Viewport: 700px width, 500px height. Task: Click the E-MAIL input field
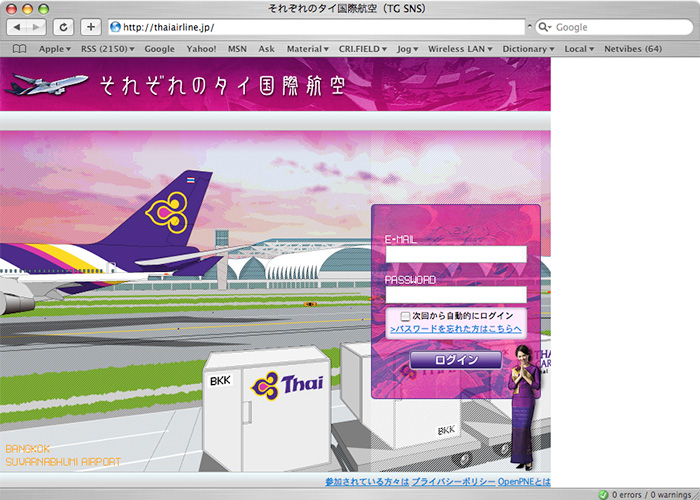(x=456, y=254)
